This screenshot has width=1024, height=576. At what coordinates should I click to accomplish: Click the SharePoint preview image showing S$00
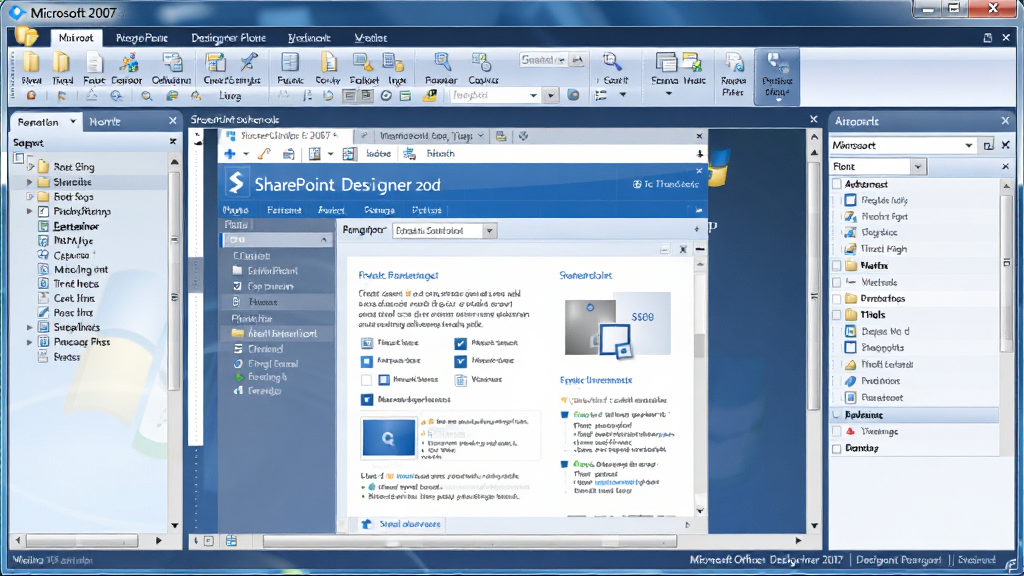click(617, 325)
